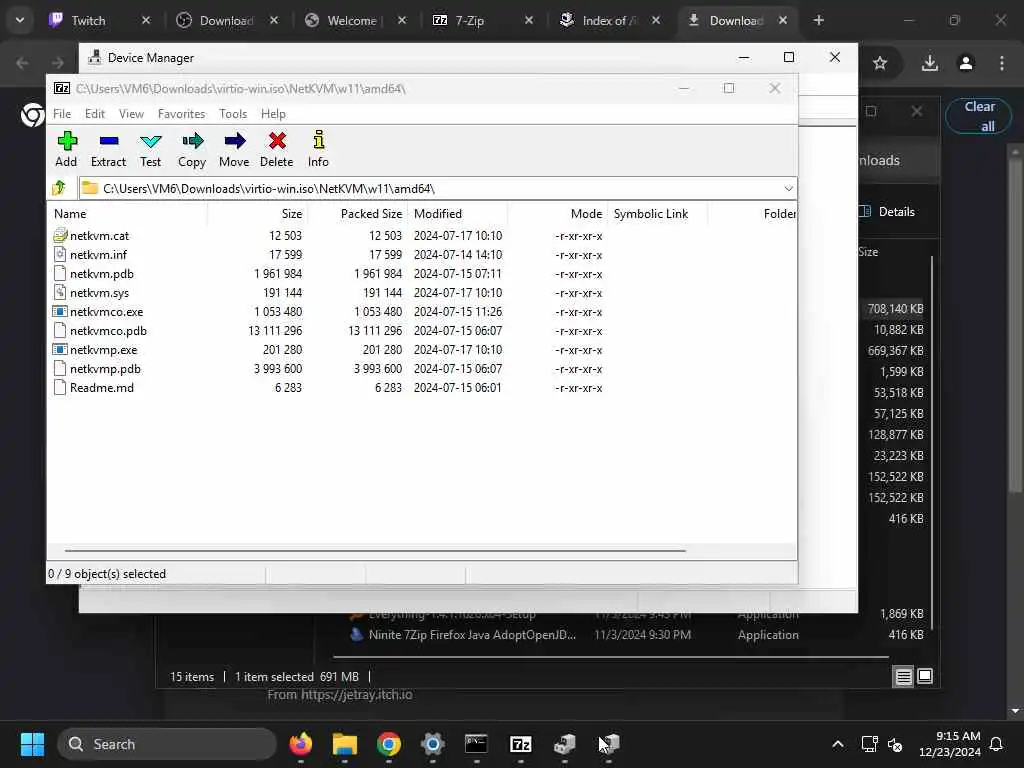Switch to 7-Zip in the taskbar
Image resolution: width=1024 pixels, height=768 pixels.
point(520,744)
